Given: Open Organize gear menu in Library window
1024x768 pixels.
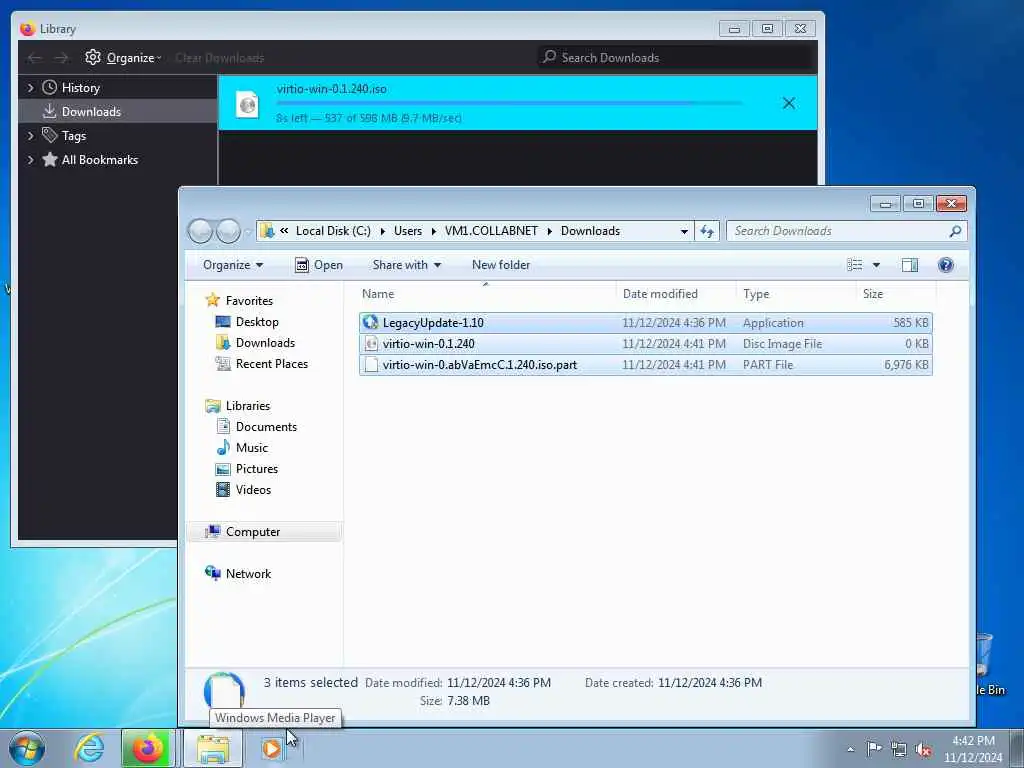Looking at the screenshot, I should (x=123, y=57).
